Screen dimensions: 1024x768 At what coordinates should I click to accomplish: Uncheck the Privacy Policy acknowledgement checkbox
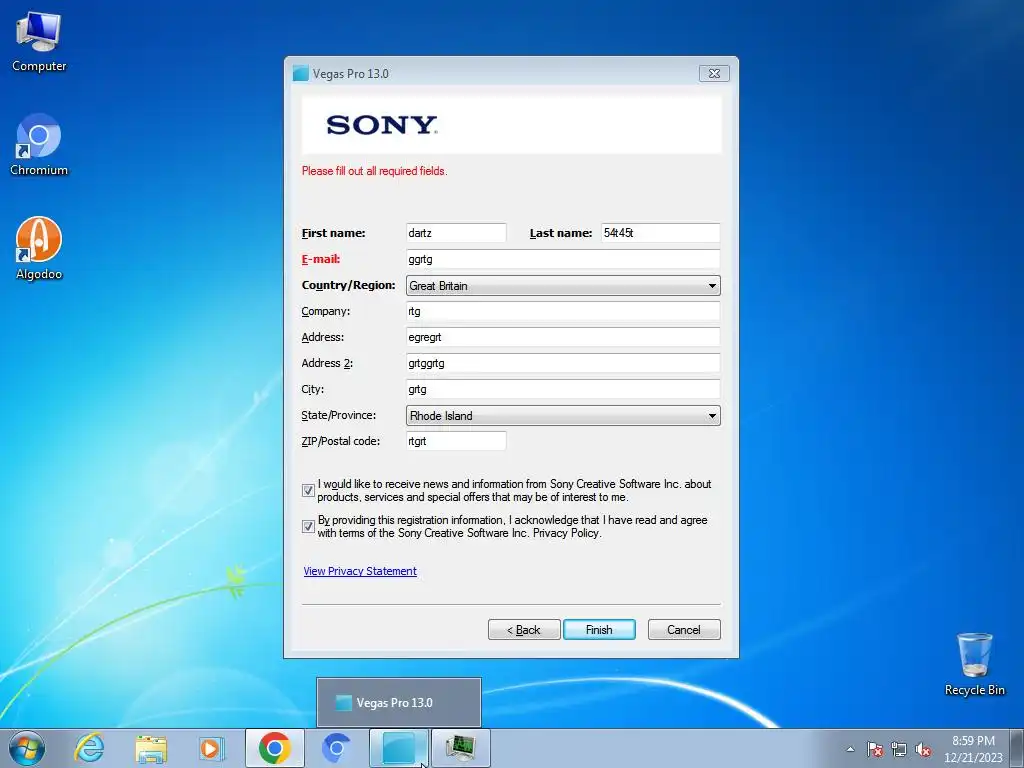pos(308,526)
